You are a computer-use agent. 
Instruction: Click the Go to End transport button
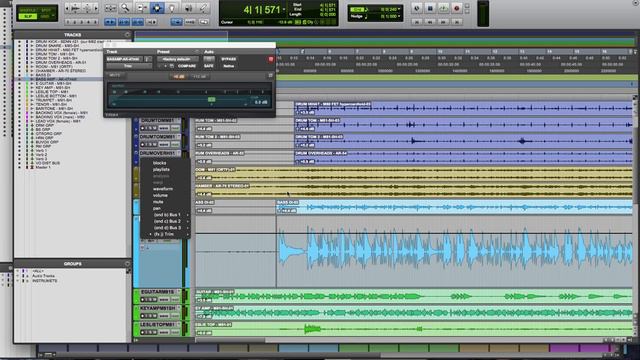point(457,22)
